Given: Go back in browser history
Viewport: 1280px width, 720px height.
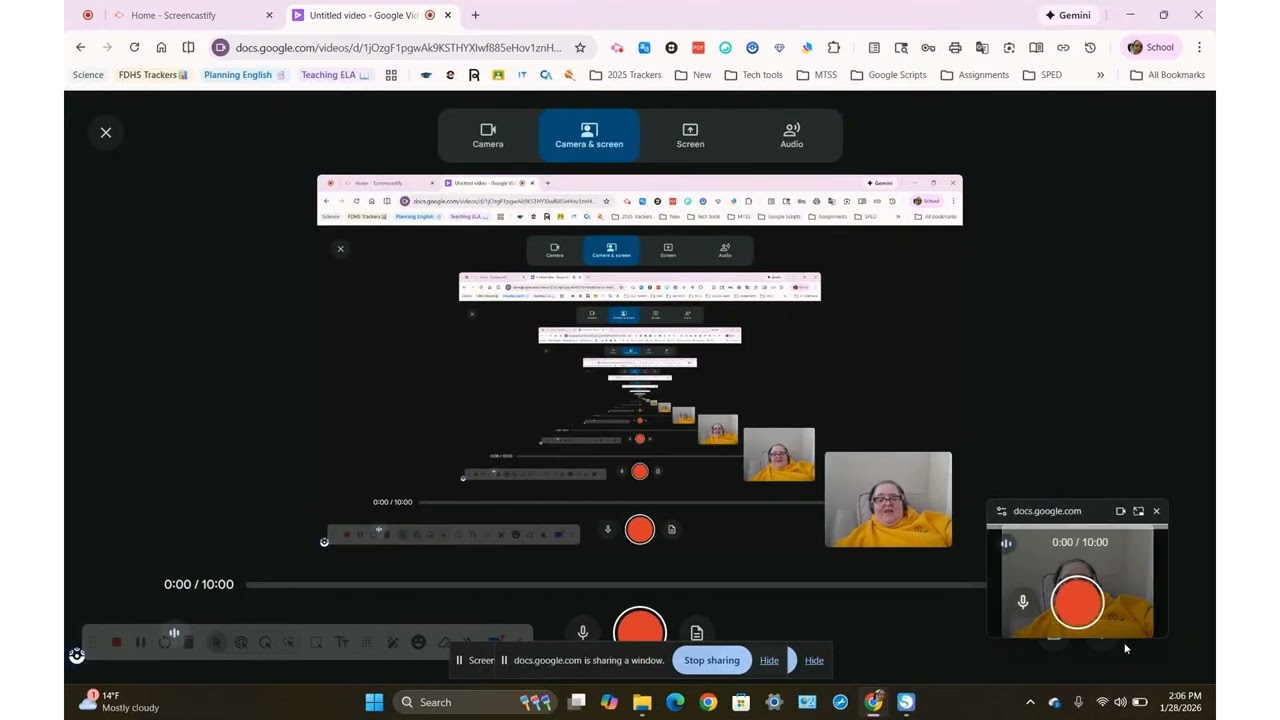Looking at the screenshot, I should point(81,47).
